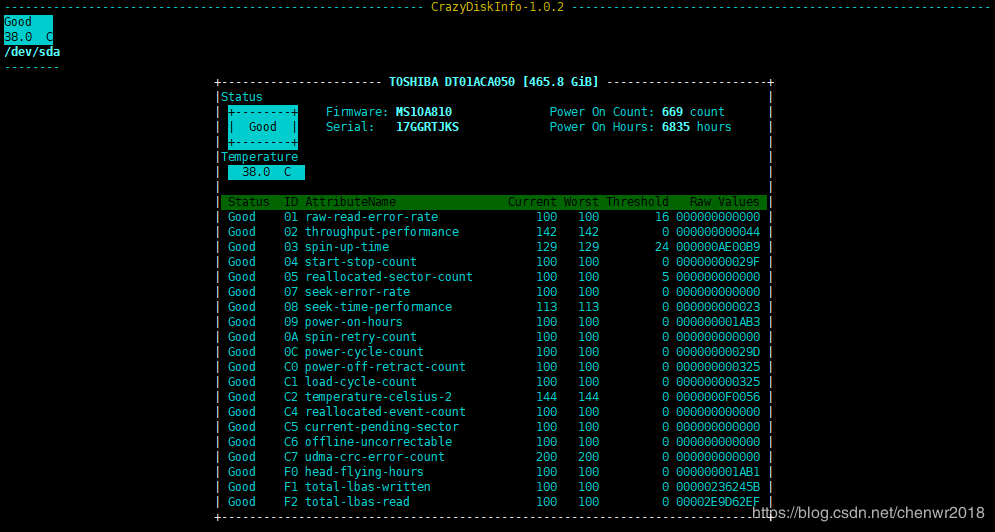Click the Raw Values column header
Screen dimensions: 995x532
pyautogui.click(x=724, y=202)
